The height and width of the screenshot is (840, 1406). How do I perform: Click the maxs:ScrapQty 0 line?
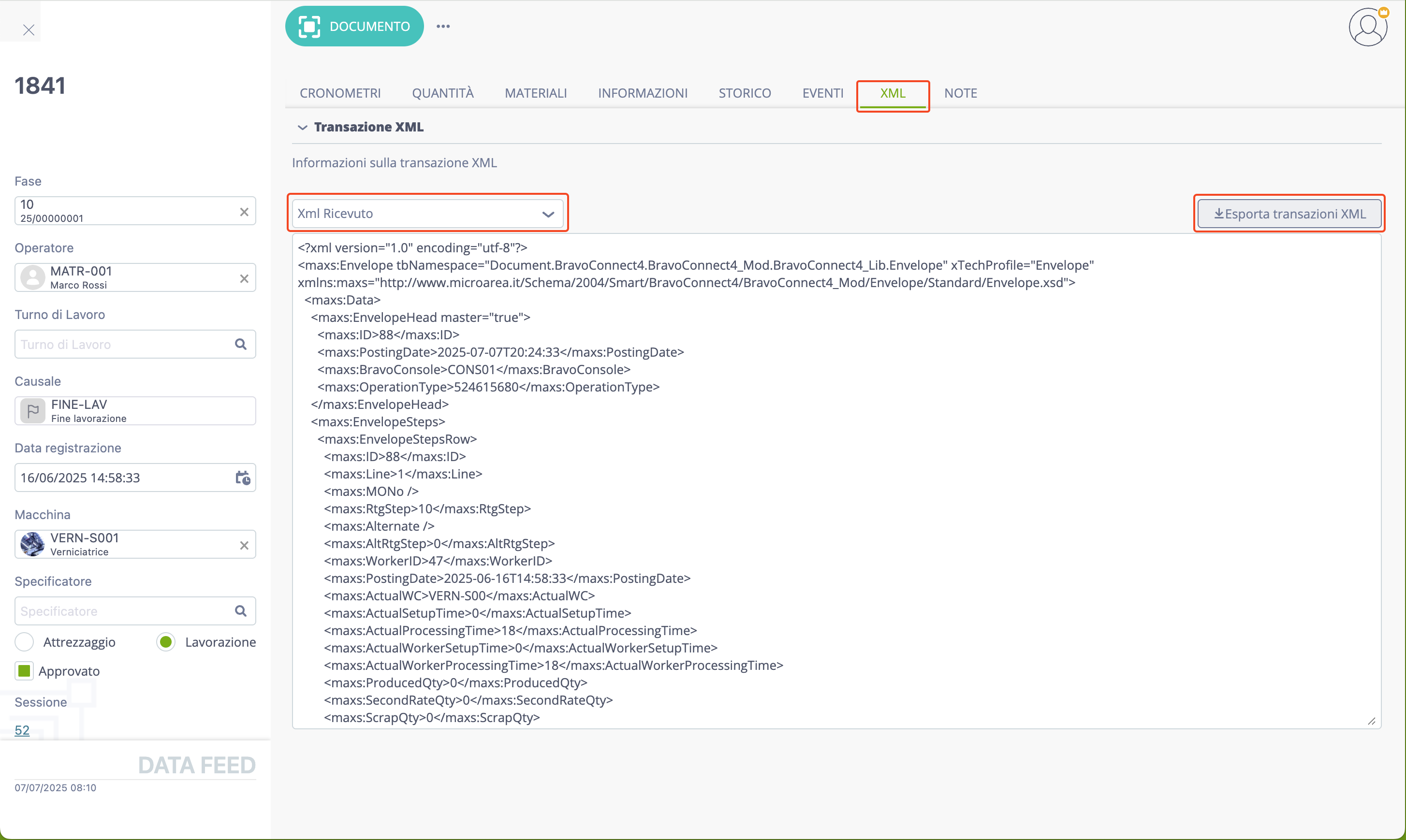432,718
